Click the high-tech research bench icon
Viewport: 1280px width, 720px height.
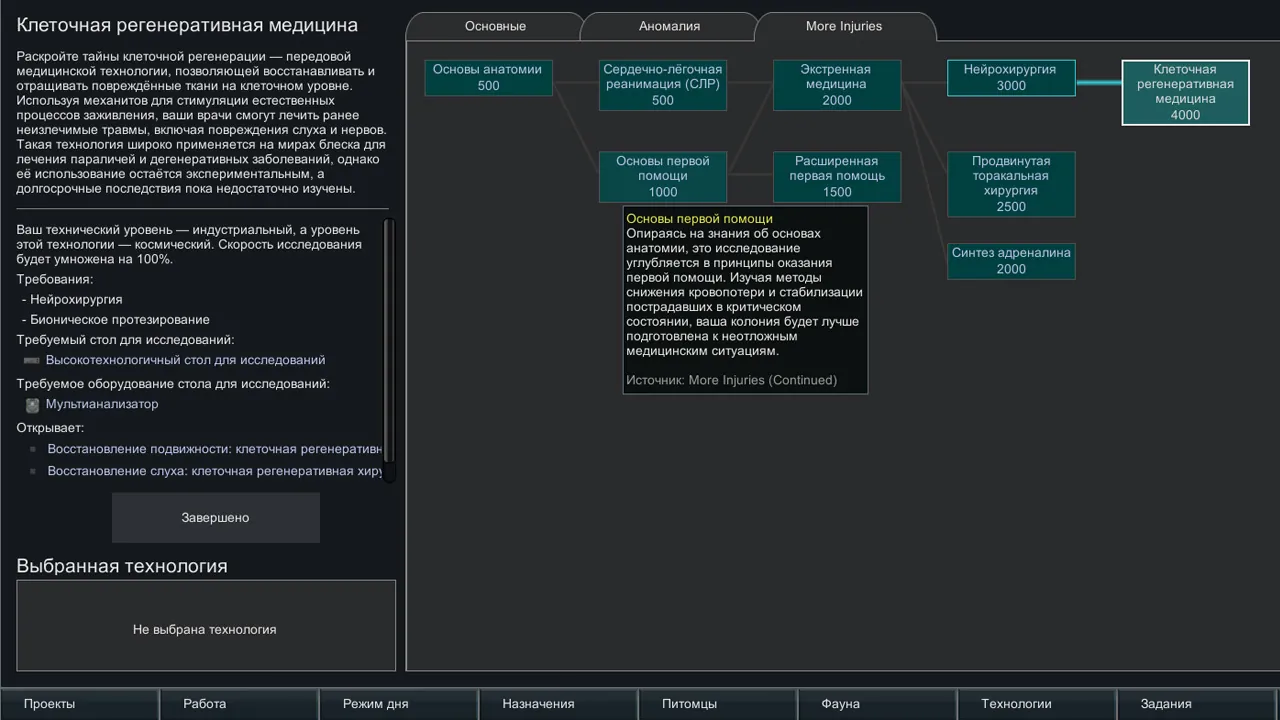pos(32,360)
